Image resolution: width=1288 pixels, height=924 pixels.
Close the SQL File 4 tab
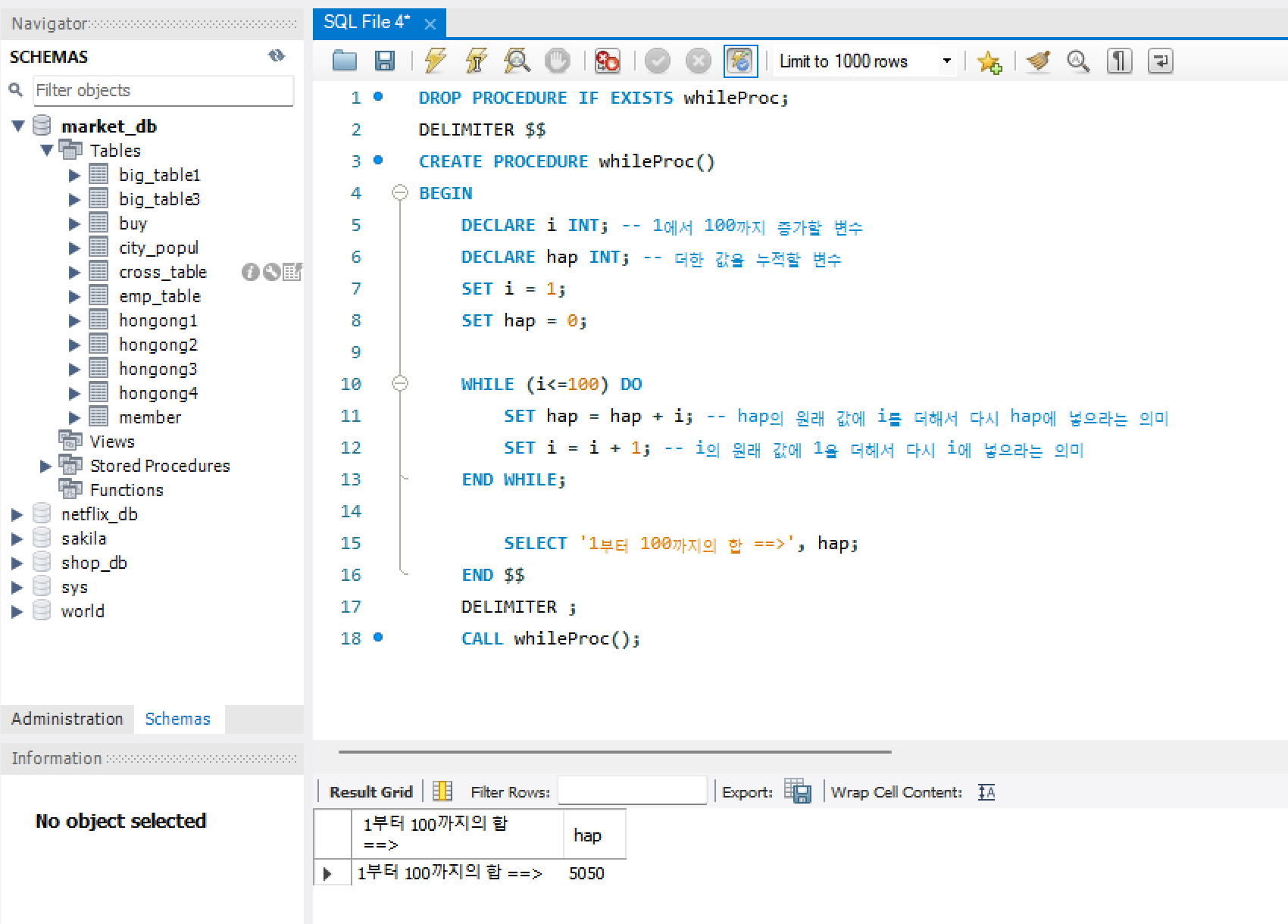coord(430,24)
